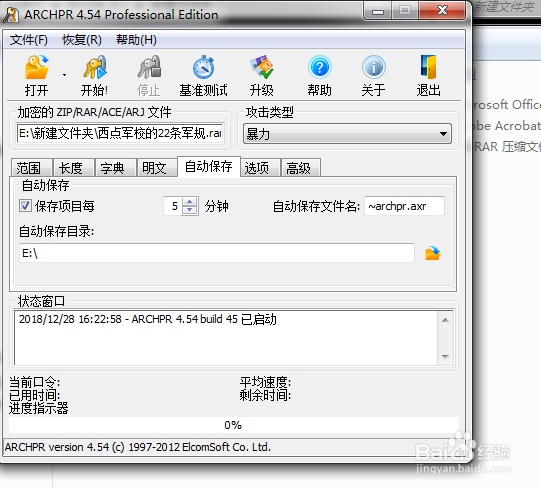Switch to the 明文 tab

[x=157, y=168]
